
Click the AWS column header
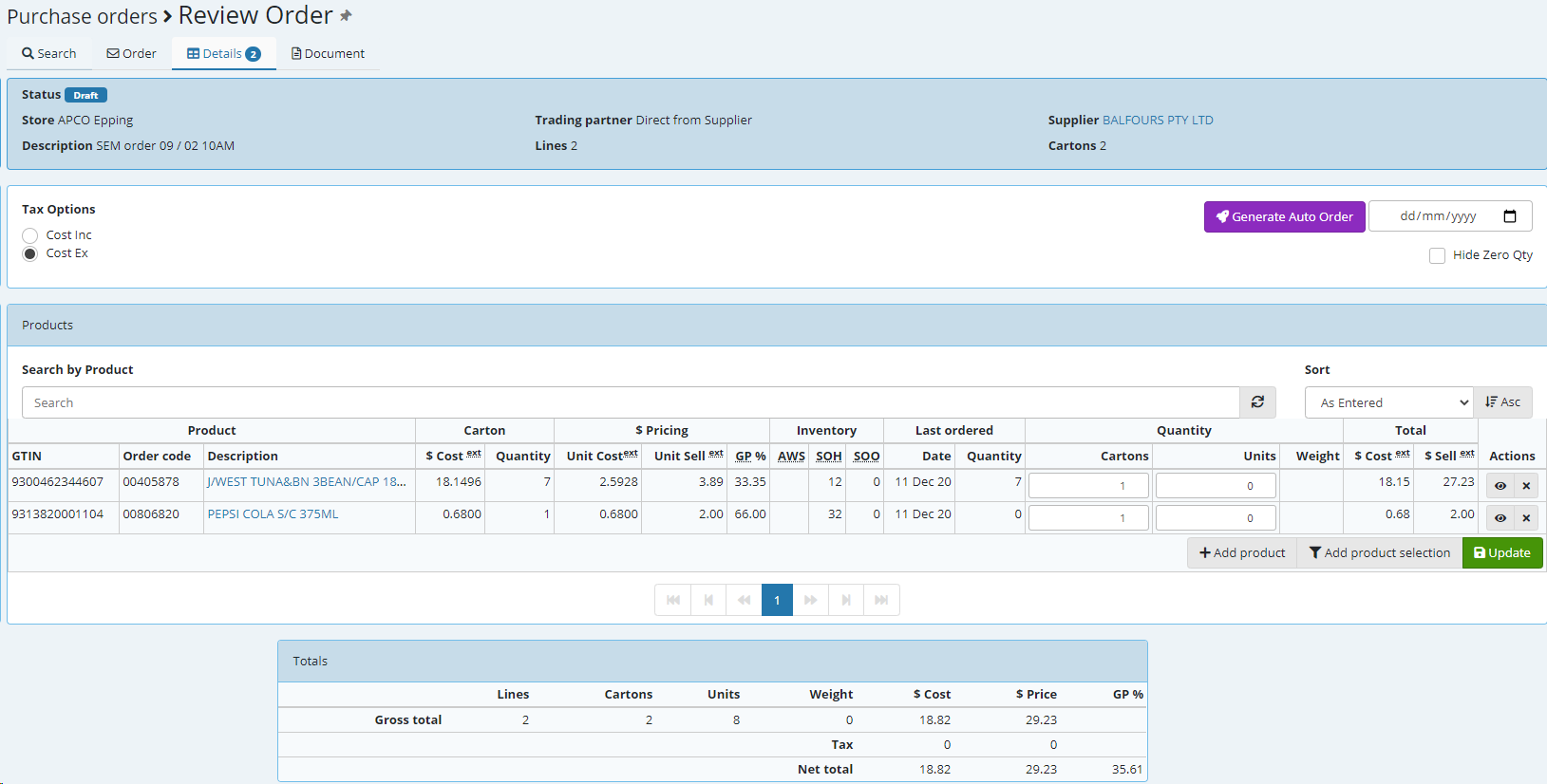791,456
